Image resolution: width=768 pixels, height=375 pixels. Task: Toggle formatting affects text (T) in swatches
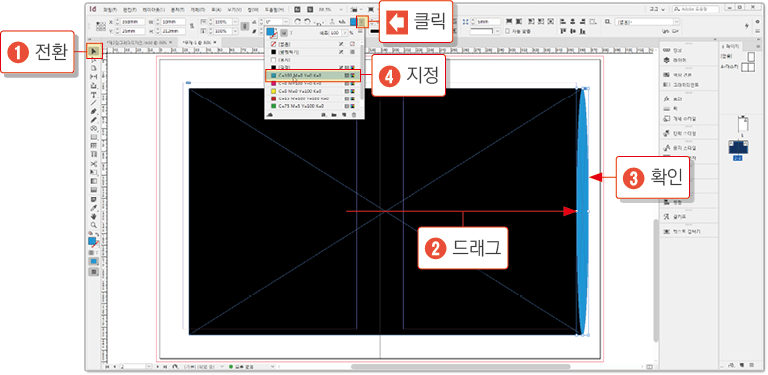click(290, 33)
